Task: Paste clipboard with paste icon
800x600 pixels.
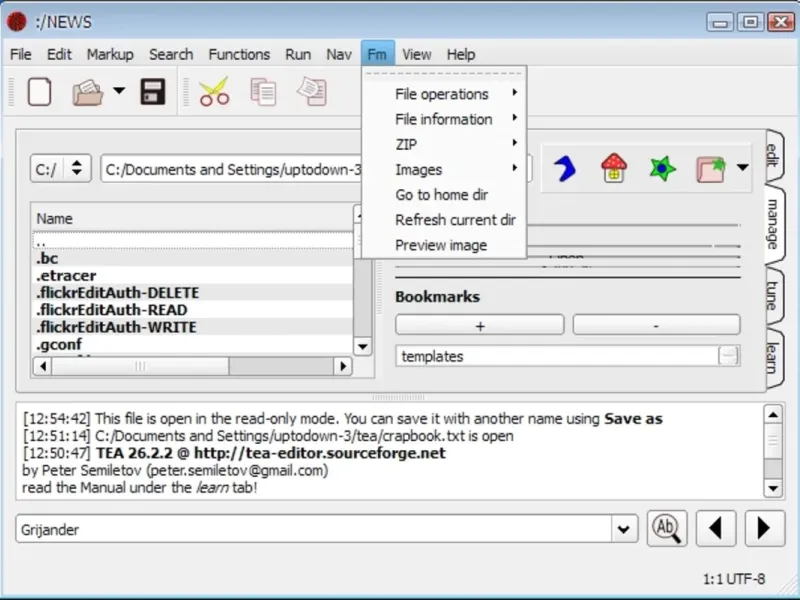Action: tap(312, 92)
